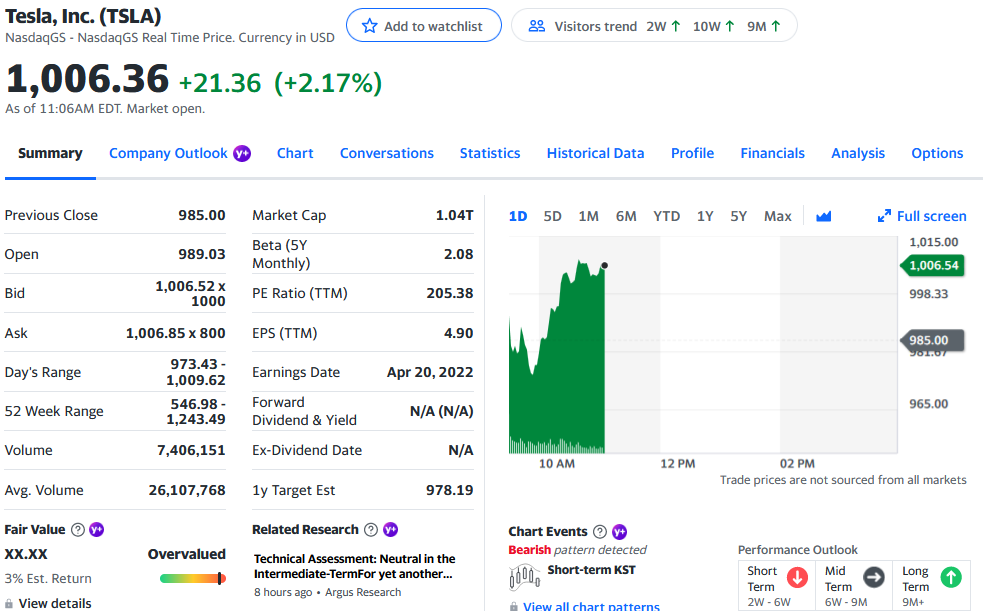Go to the Statistics tab
This screenshot has height=611, width=983.
pos(490,154)
